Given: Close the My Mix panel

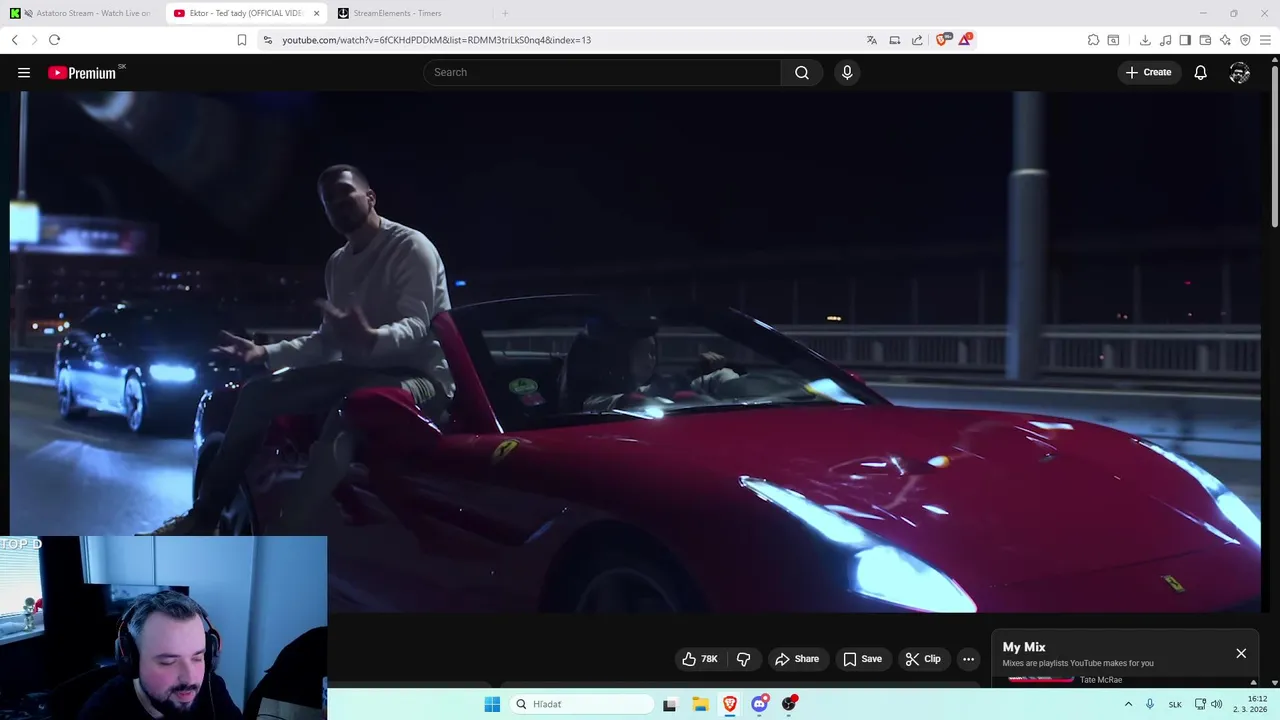Looking at the screenshot, I should click(x=1241, y=653).
